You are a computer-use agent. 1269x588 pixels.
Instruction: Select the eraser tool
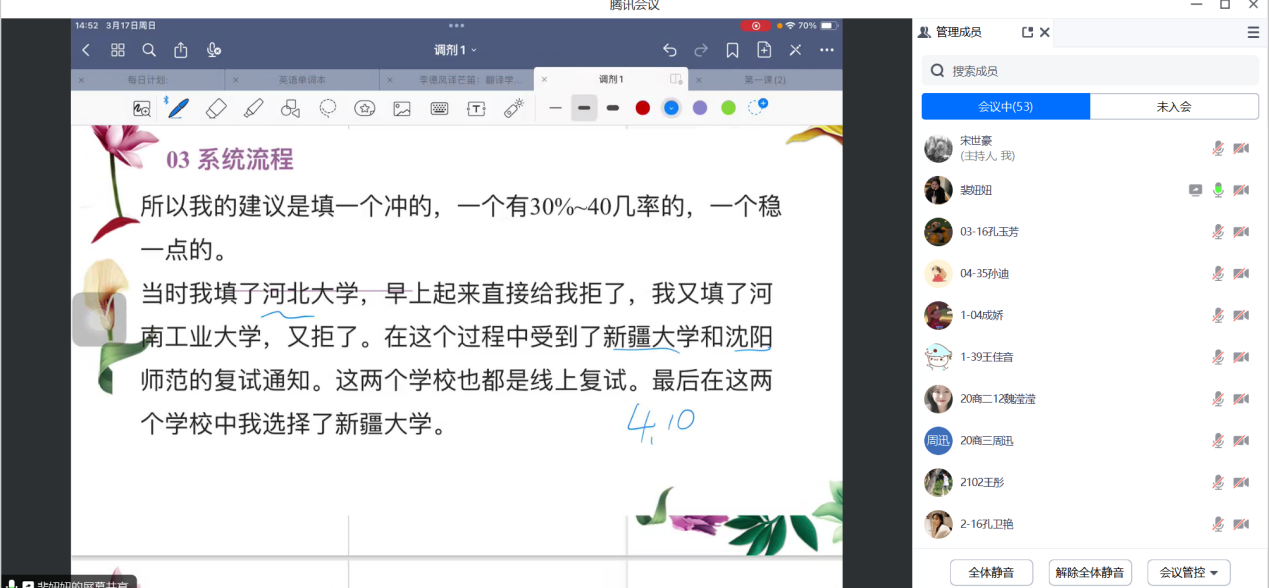(216, 108)
